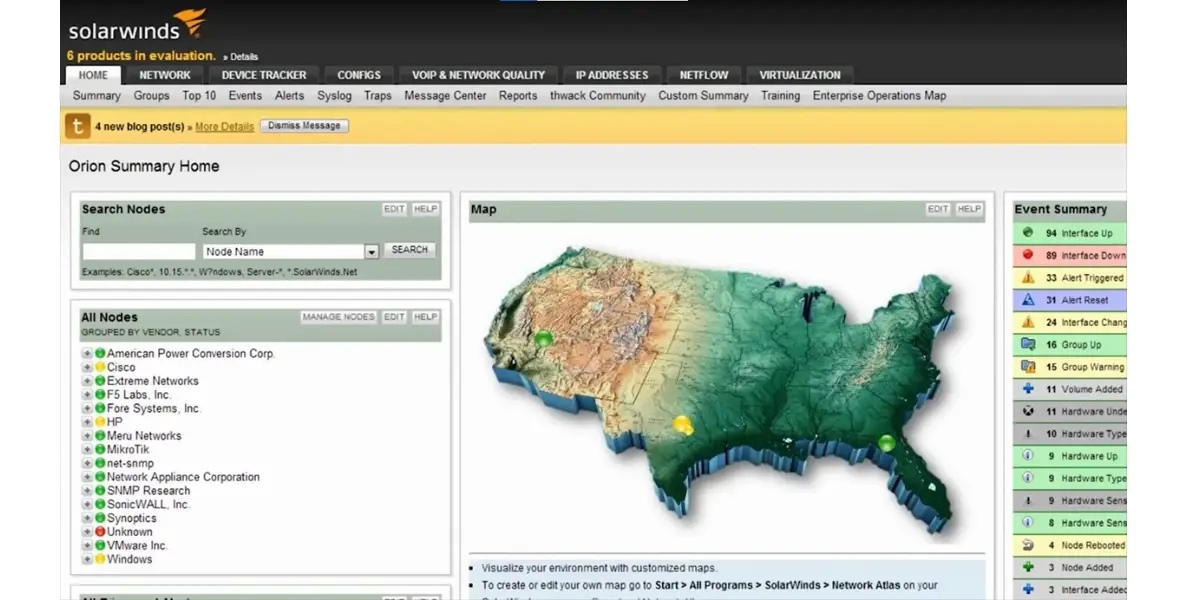This screenshot has height=600, width=1200.
Task: Click the green map marker over Florida
Action: (x=887, y=442)
